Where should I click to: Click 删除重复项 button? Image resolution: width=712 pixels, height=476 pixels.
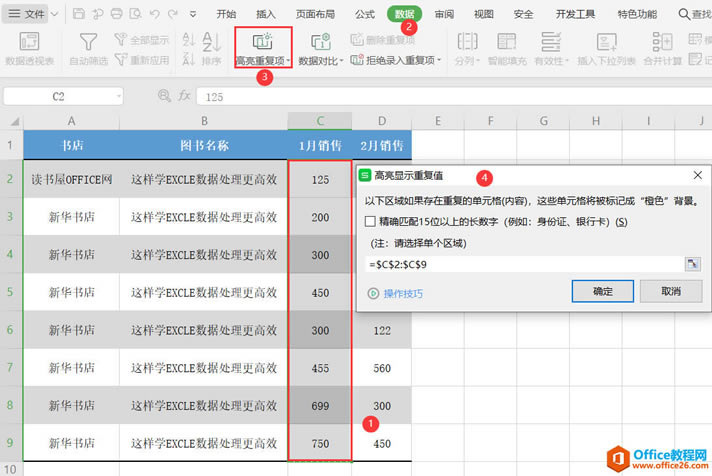(383, 40)
